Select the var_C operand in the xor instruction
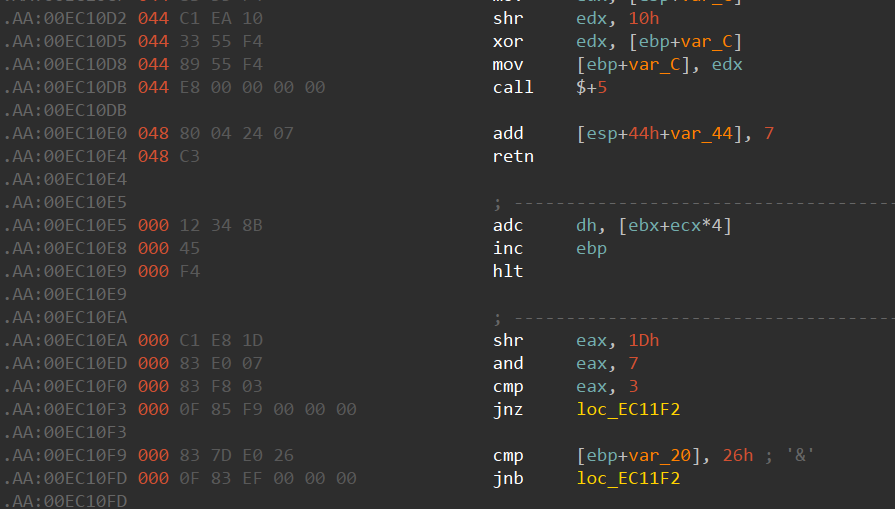 point(715,41)
